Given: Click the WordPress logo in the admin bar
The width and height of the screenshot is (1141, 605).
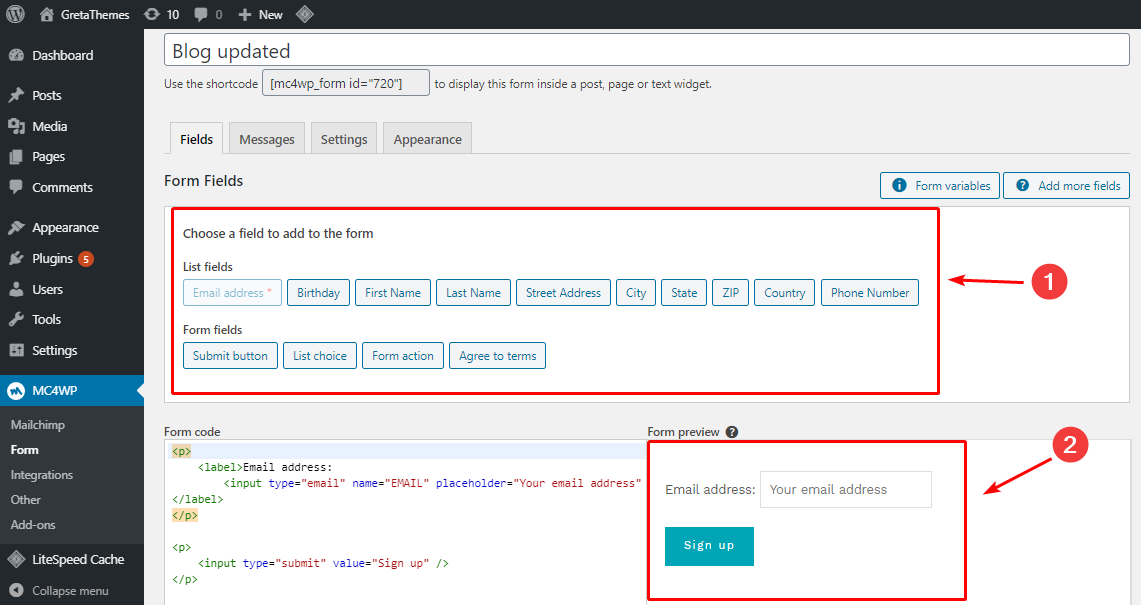Looking at the screenshot, I should 14,14.
